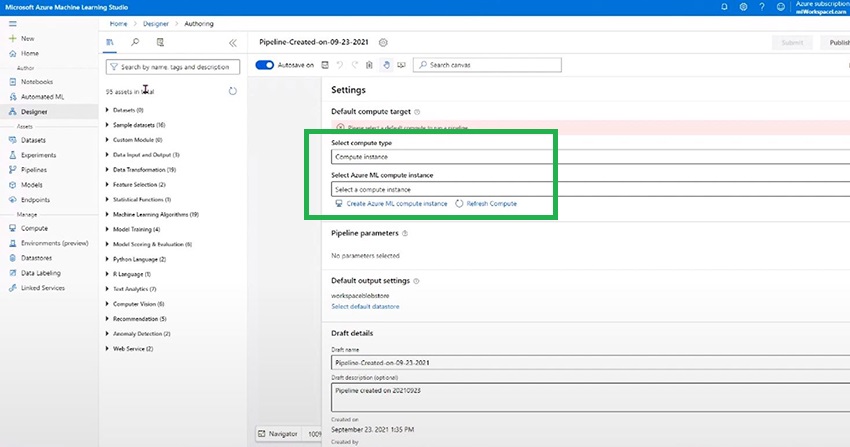This screenshot has height=447, width=850.
Task: Click the undo arrow in canvas toolbar
Action: coord(340,65)
